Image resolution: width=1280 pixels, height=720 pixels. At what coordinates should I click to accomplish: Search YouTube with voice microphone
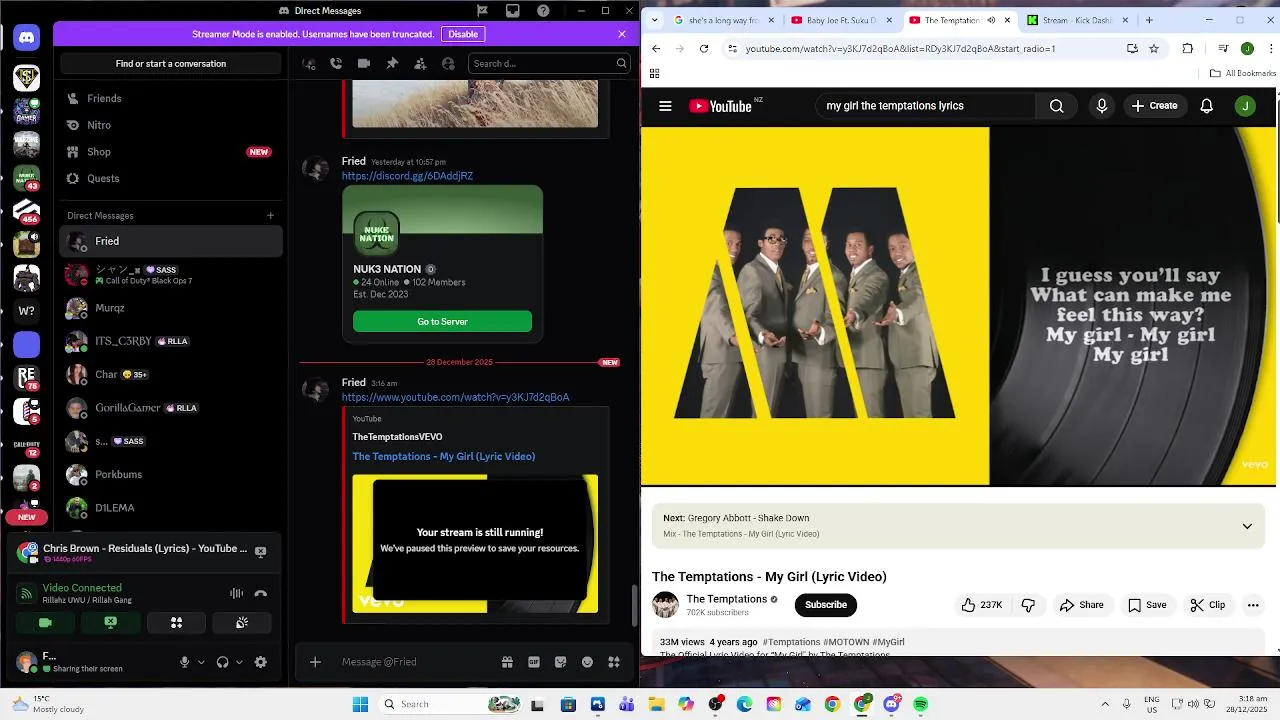pyautogui.click(x=1102, y=106)
